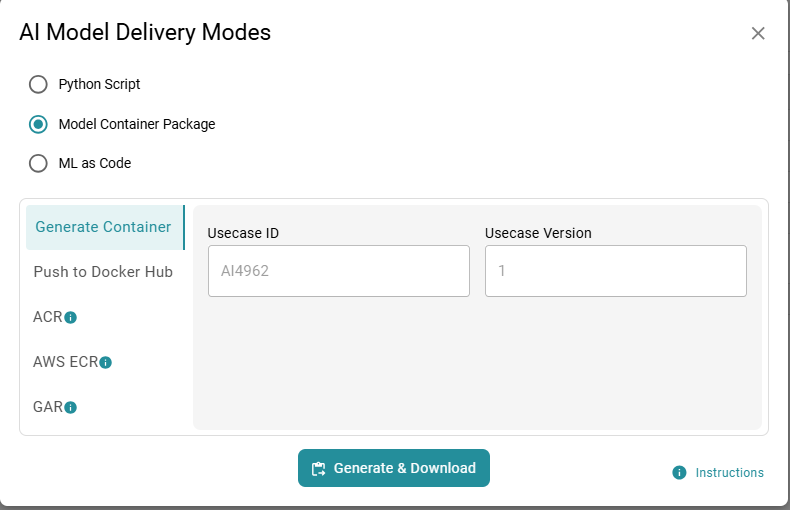This screenshot has height=510, width=790.
Task: Switch to the AWS ECR tab
Action: click(x=65, y=362)
